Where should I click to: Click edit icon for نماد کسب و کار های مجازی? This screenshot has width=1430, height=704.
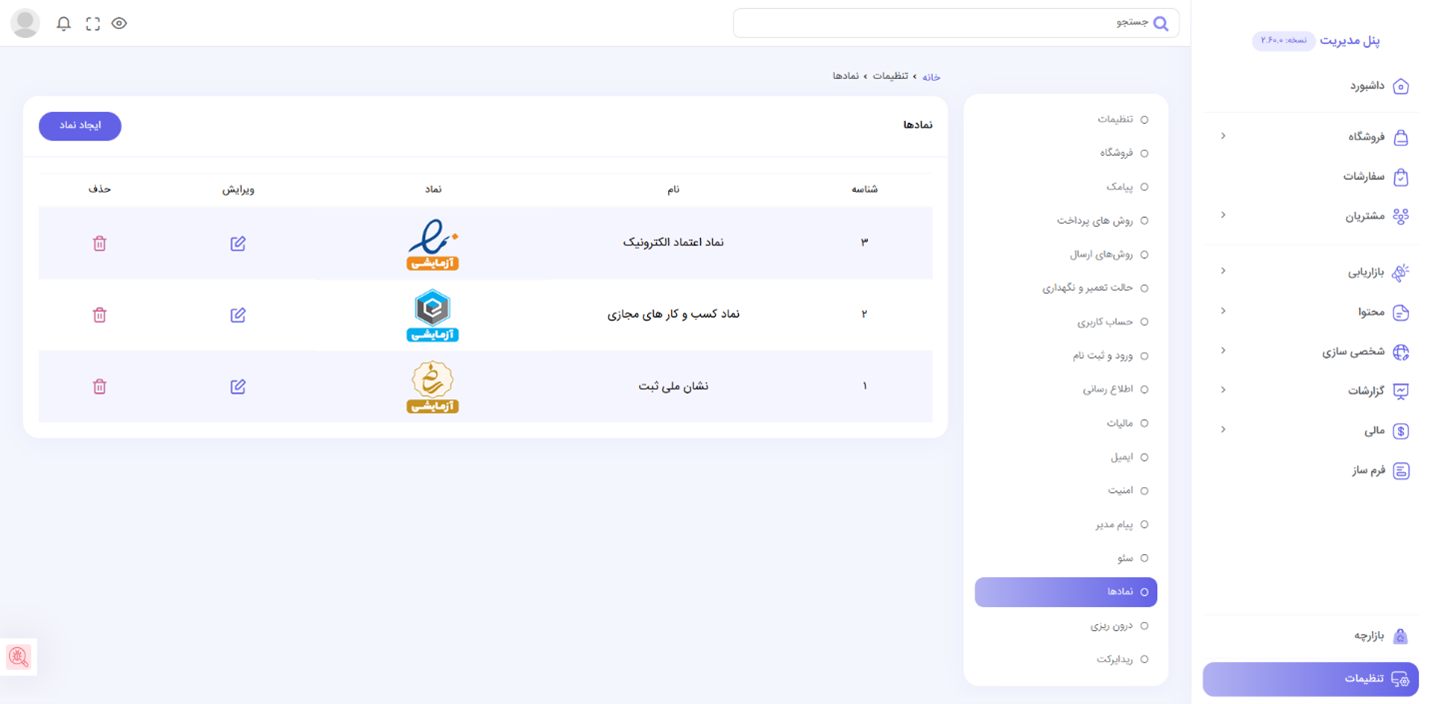(x=238, y=315)
